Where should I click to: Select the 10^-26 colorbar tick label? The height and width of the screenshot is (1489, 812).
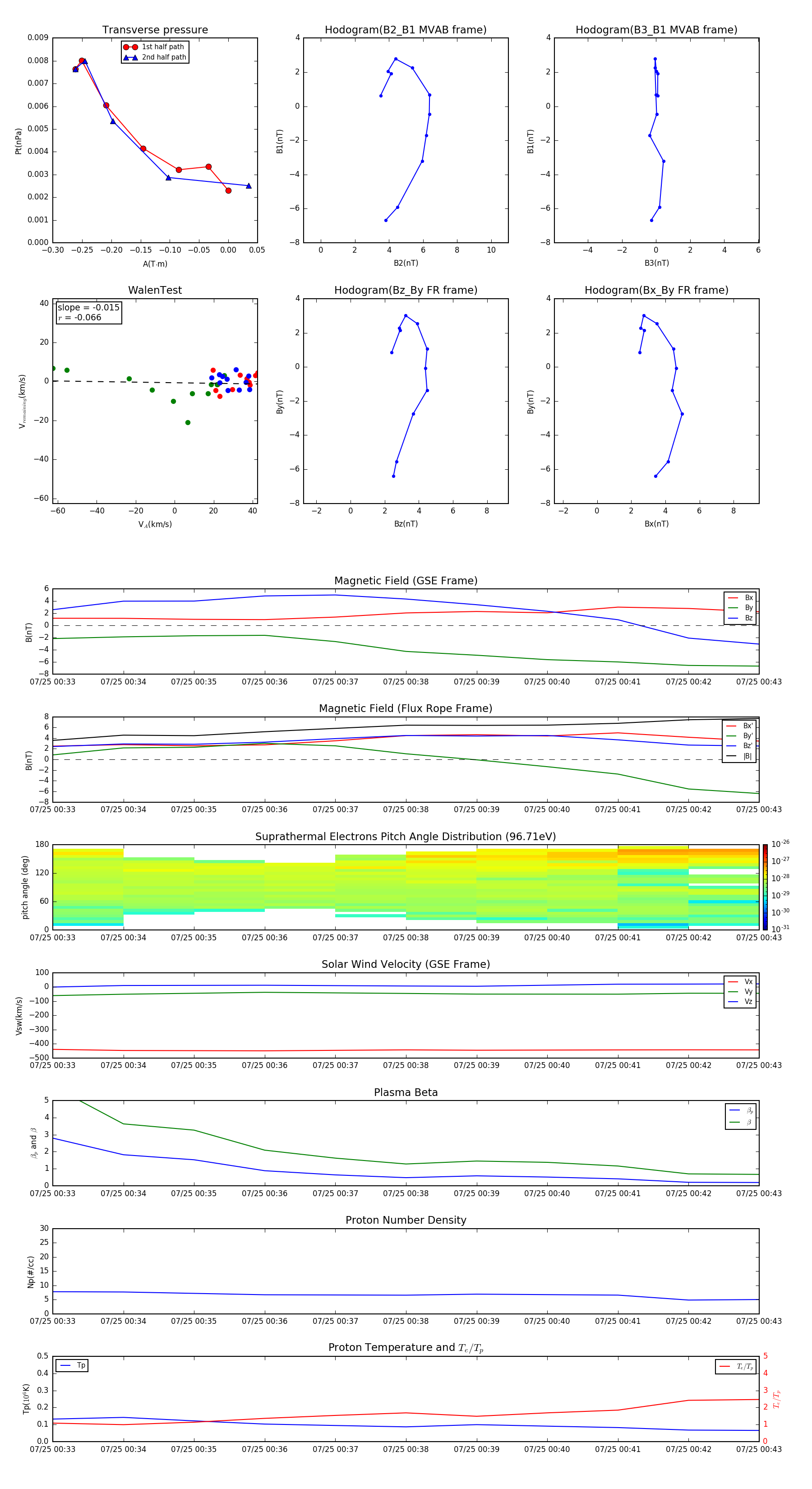(780, 844)
